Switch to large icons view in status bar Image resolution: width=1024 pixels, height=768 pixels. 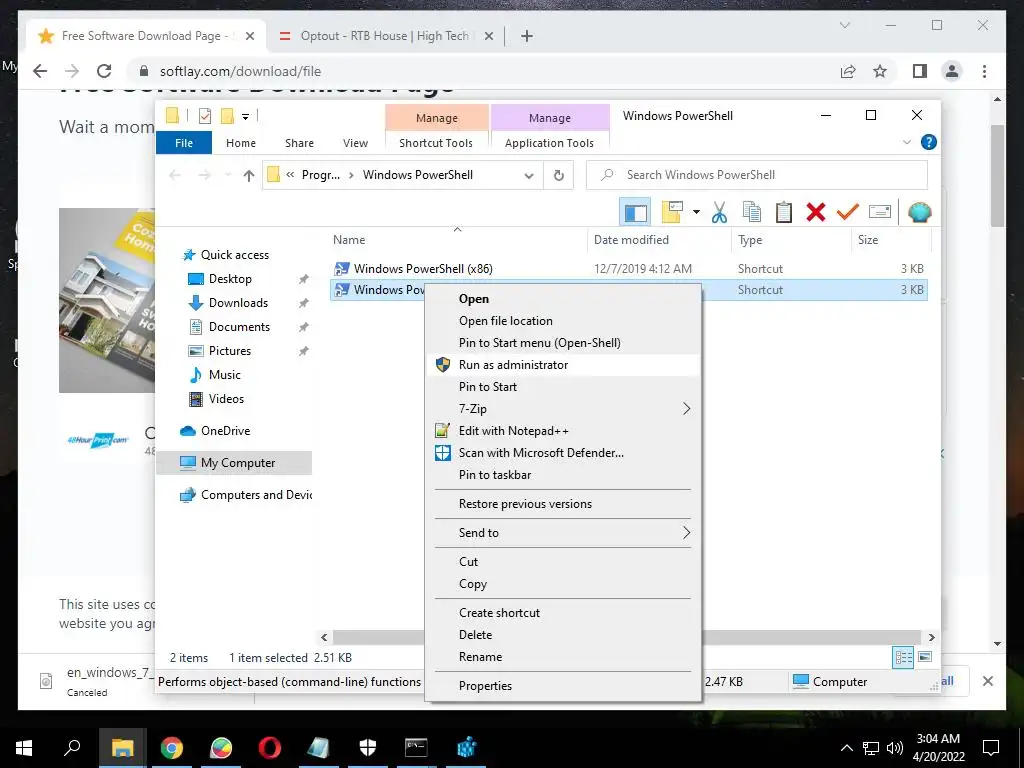click(x=925, y=657)
